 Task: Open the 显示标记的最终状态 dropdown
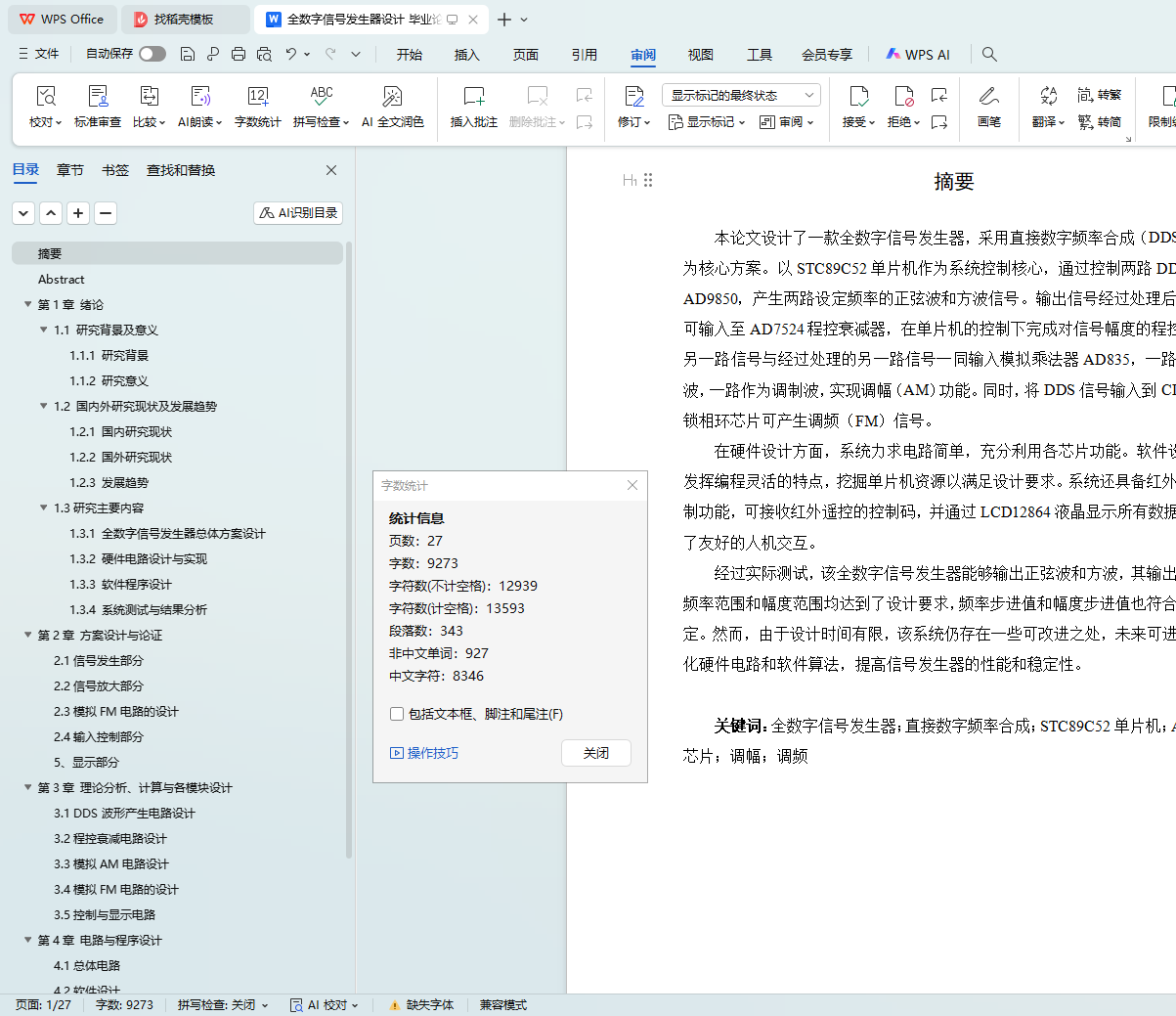[741, 95]
